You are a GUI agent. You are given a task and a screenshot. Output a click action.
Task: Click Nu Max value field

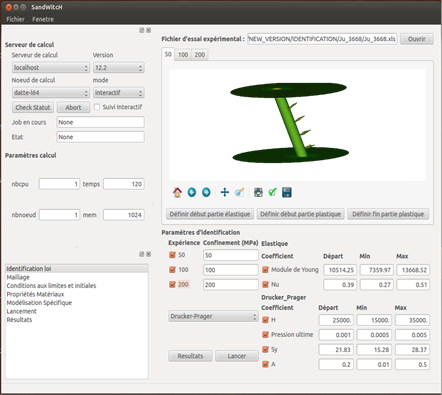coord(413,285)
